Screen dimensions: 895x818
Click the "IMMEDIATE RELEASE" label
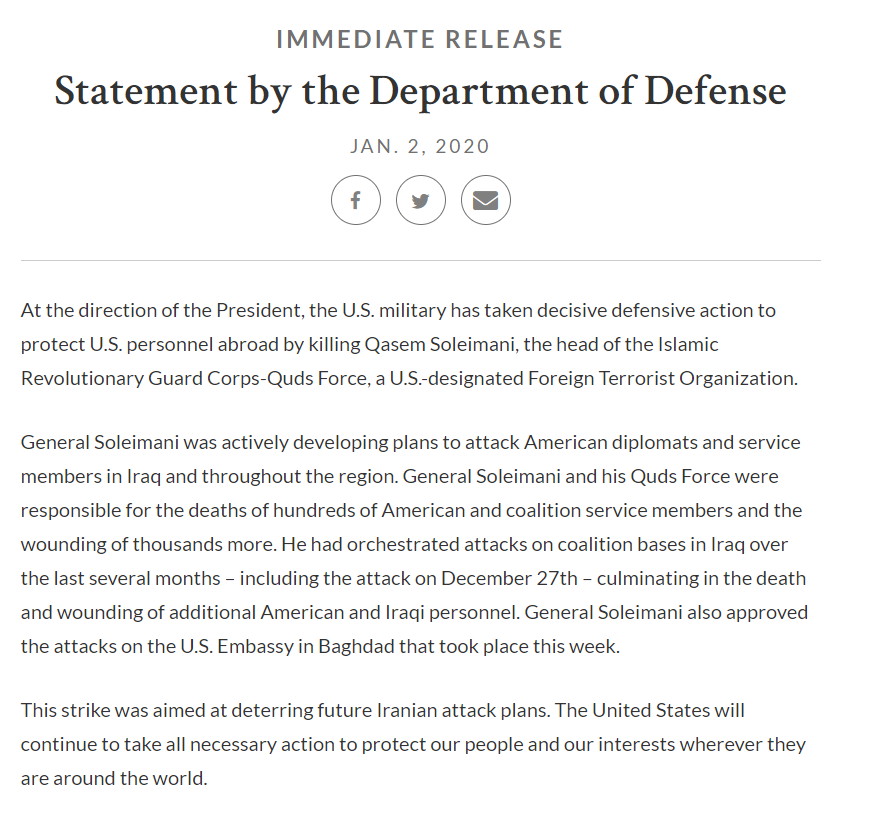[x=420, y=40]
